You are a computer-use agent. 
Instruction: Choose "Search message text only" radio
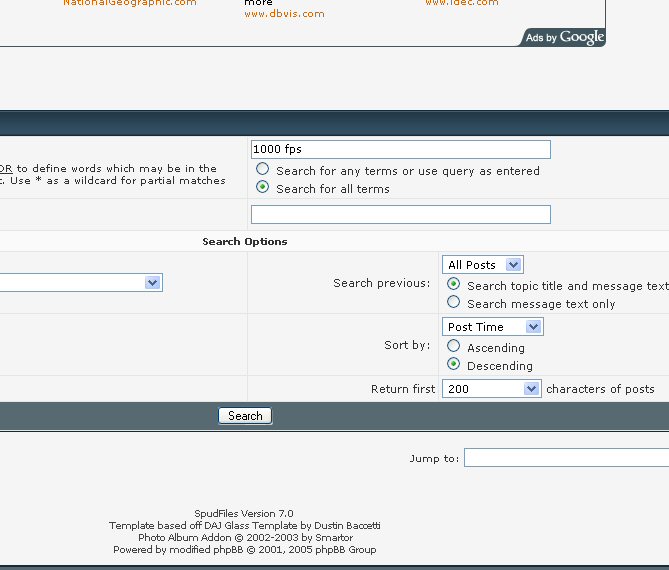coord(455,302)
